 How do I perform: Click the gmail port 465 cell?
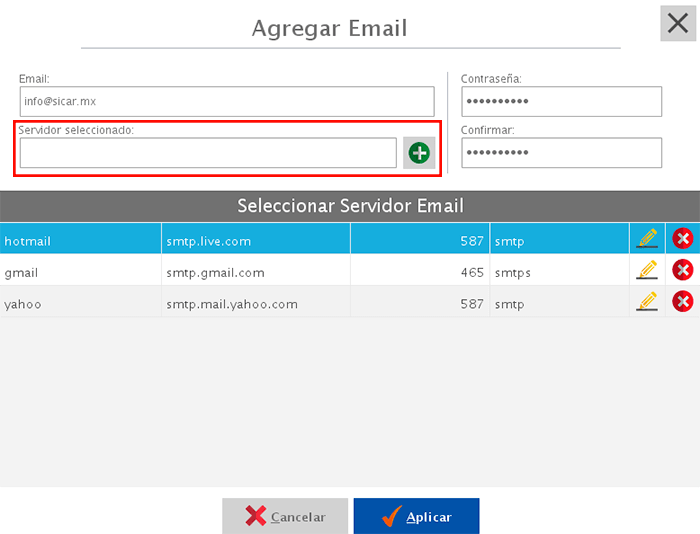pyautogui.click(x=420, y=272)
